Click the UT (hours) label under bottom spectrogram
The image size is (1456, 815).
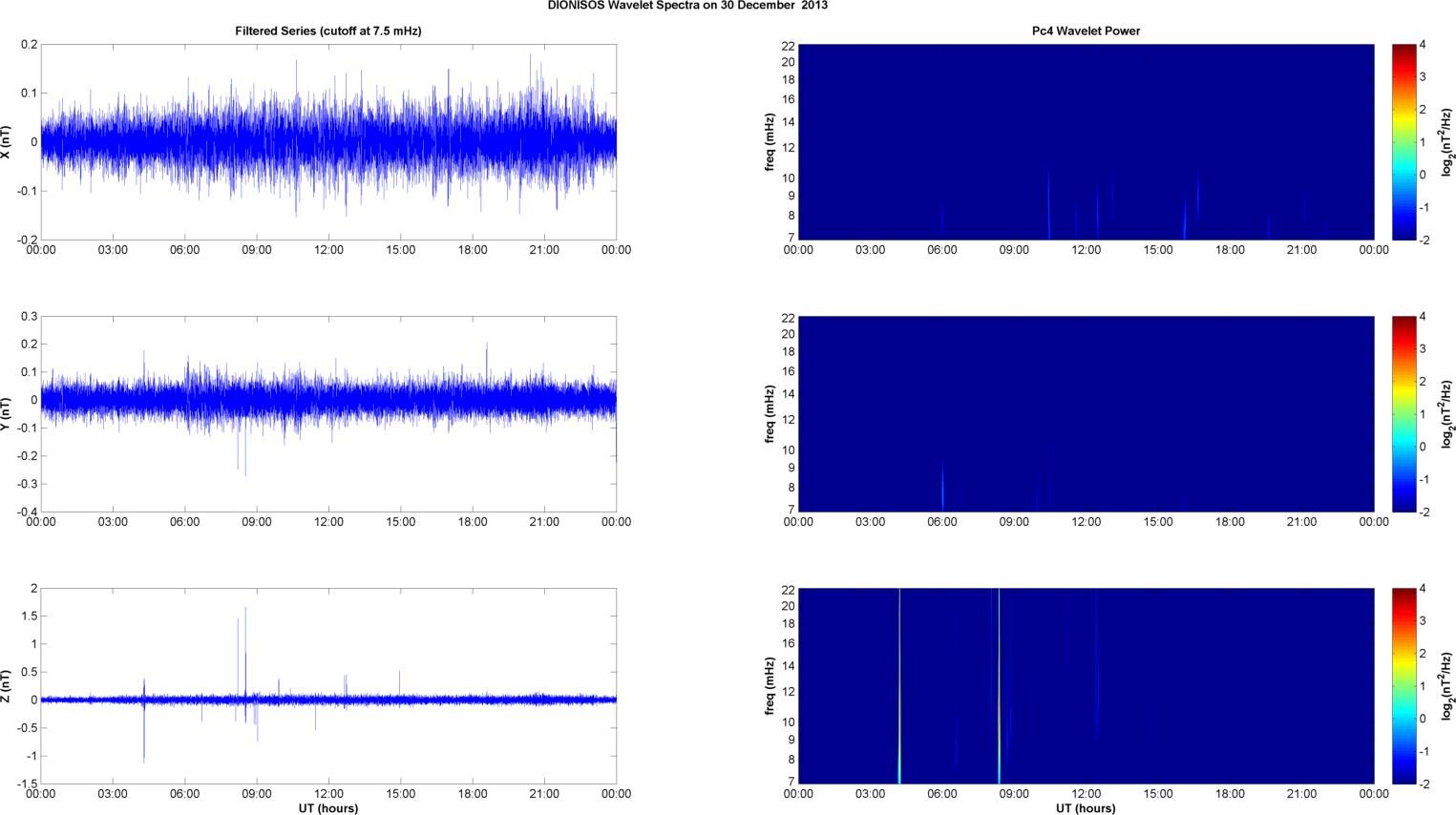pyautogui.click(x=1086, y=808)
